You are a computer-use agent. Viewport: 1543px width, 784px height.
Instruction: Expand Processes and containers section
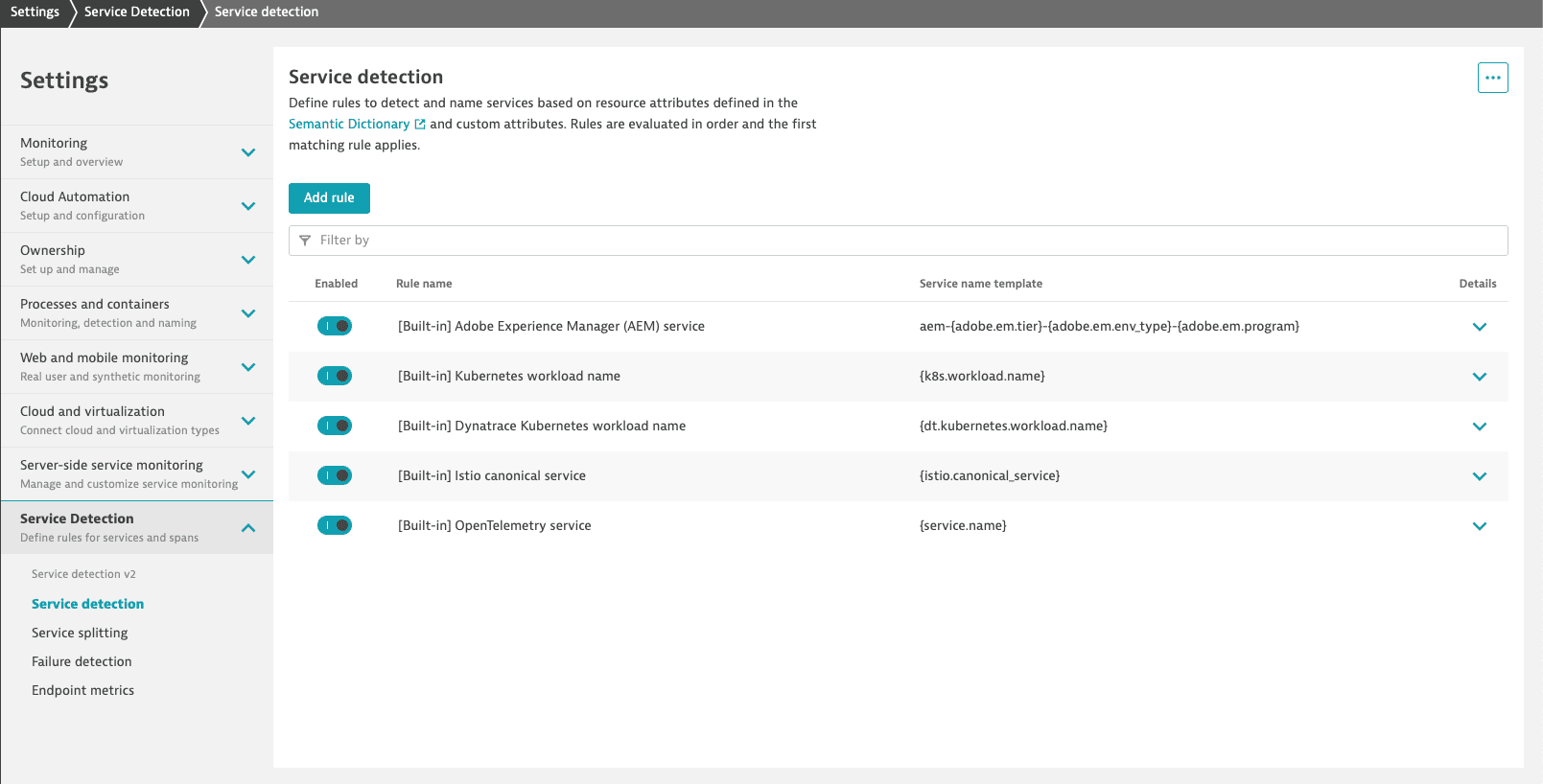point(248,313)
